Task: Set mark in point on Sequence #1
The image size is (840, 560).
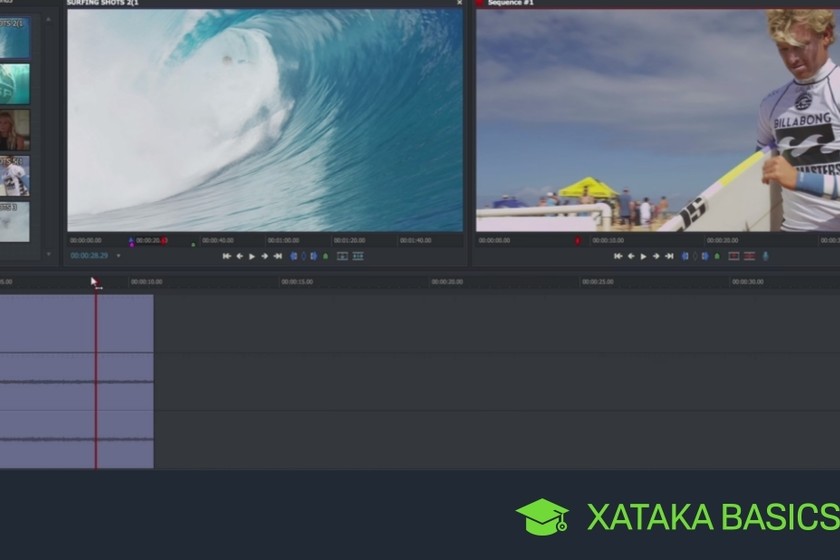Action: click(685, 256)
